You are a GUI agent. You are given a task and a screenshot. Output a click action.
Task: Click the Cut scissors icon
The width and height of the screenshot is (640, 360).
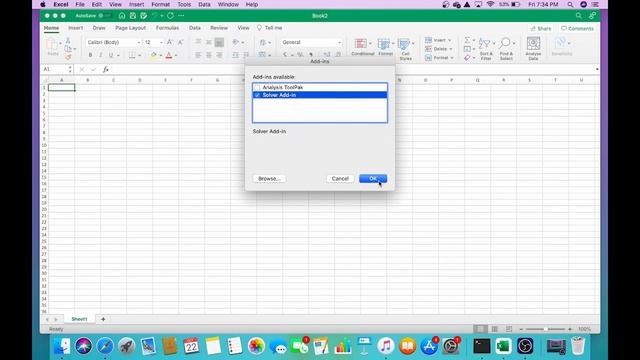click(x=68, y=41)
